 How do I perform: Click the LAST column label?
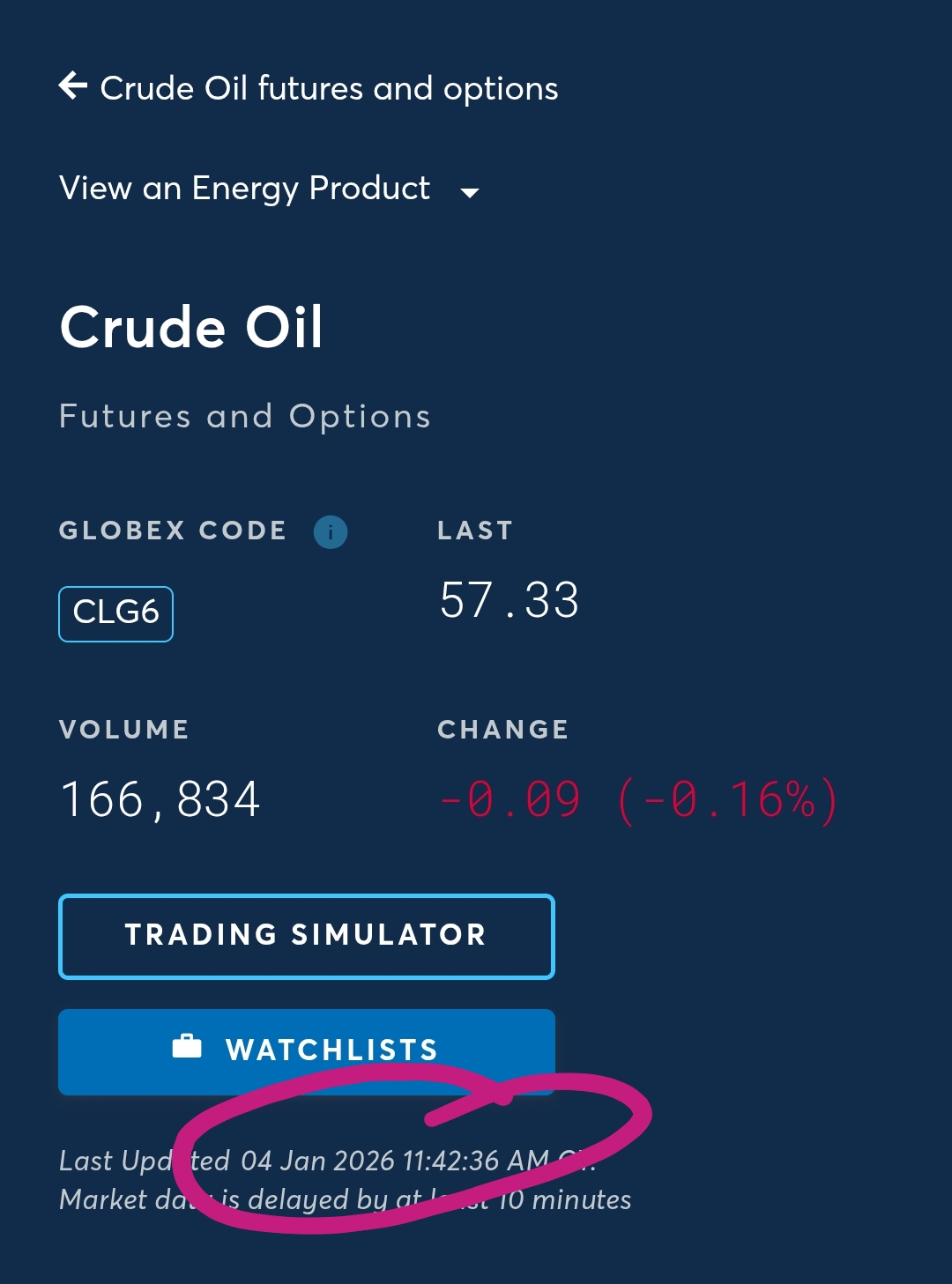tap(475, 531)
